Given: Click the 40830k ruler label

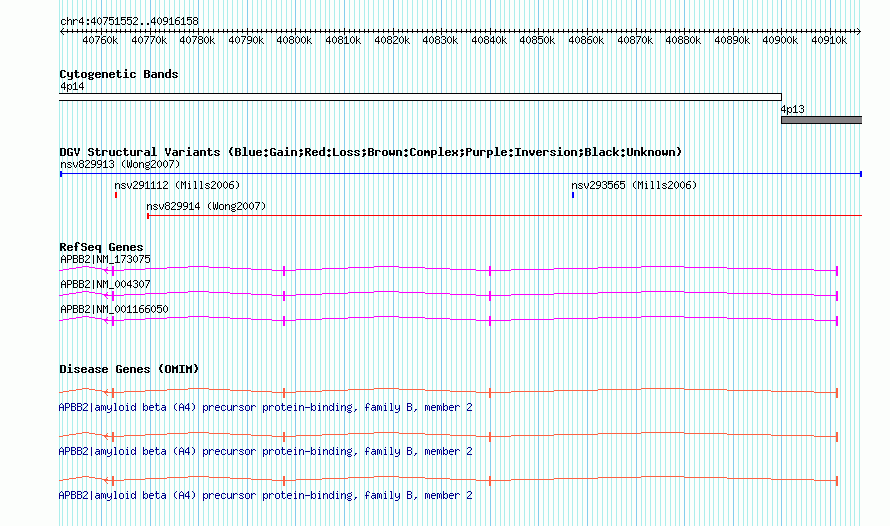Looking at the screenshot, I should [440, 40].
